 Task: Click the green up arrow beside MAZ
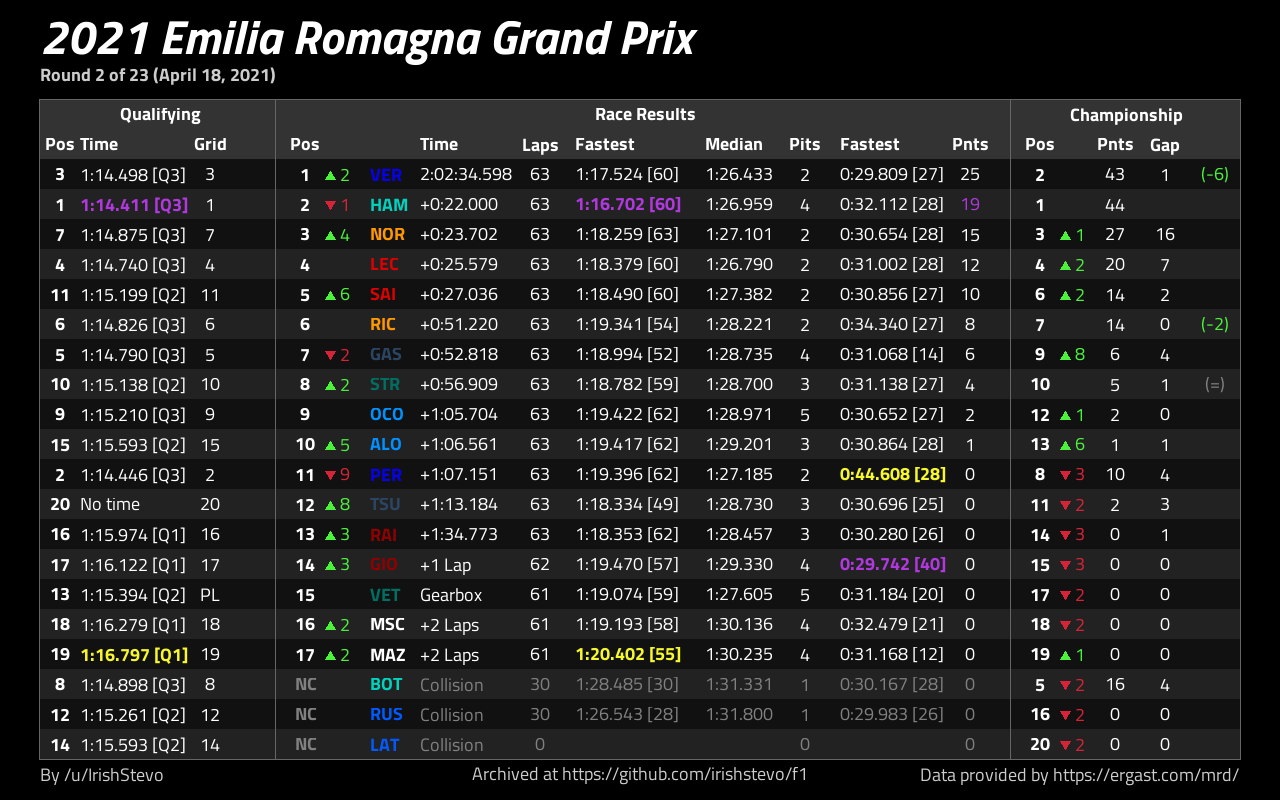point(331,656)
